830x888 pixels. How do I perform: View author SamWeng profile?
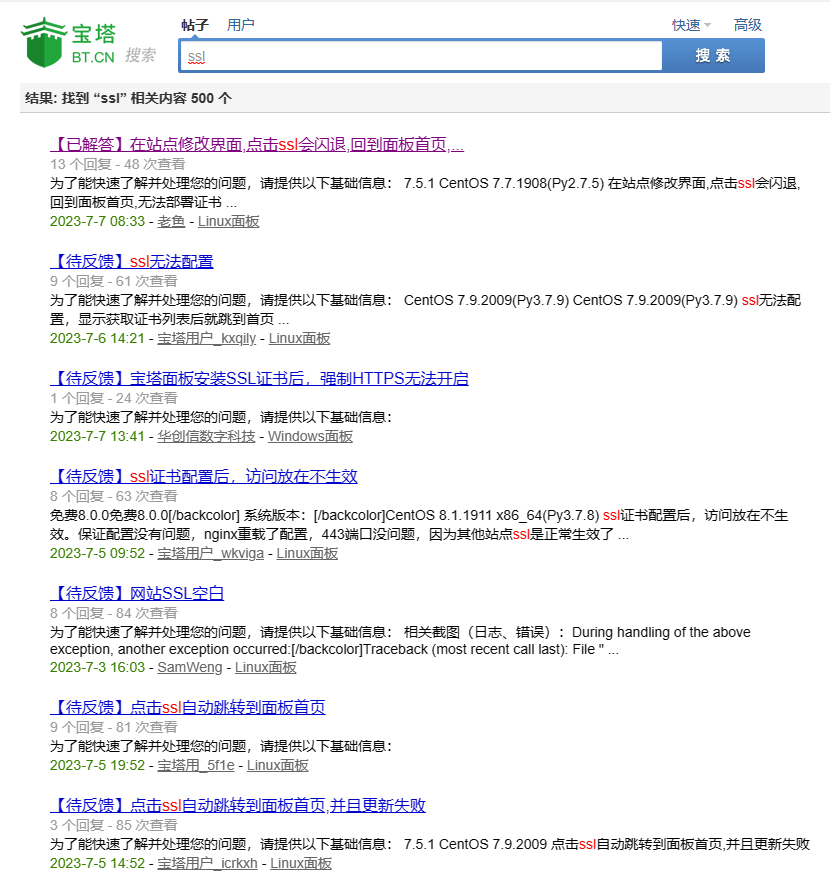pyautogui.click(x=190, y=667)
